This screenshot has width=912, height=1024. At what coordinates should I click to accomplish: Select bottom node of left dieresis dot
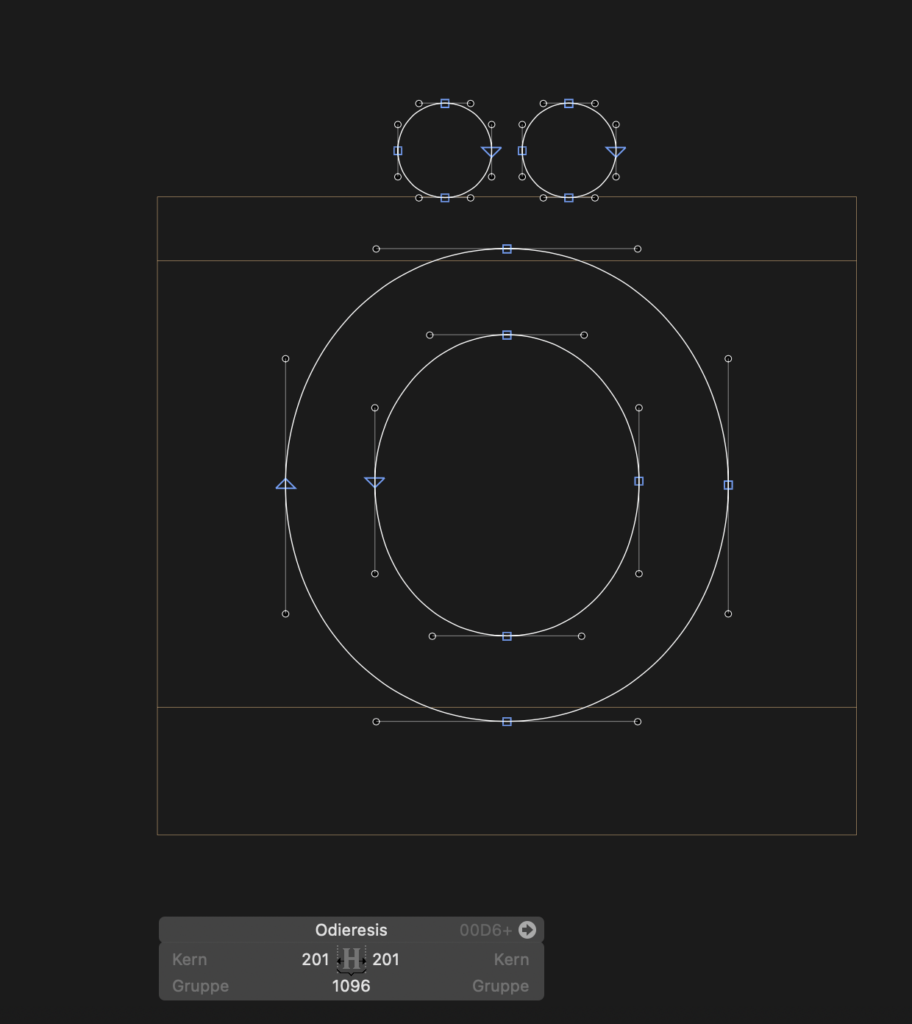pos(445,198)
